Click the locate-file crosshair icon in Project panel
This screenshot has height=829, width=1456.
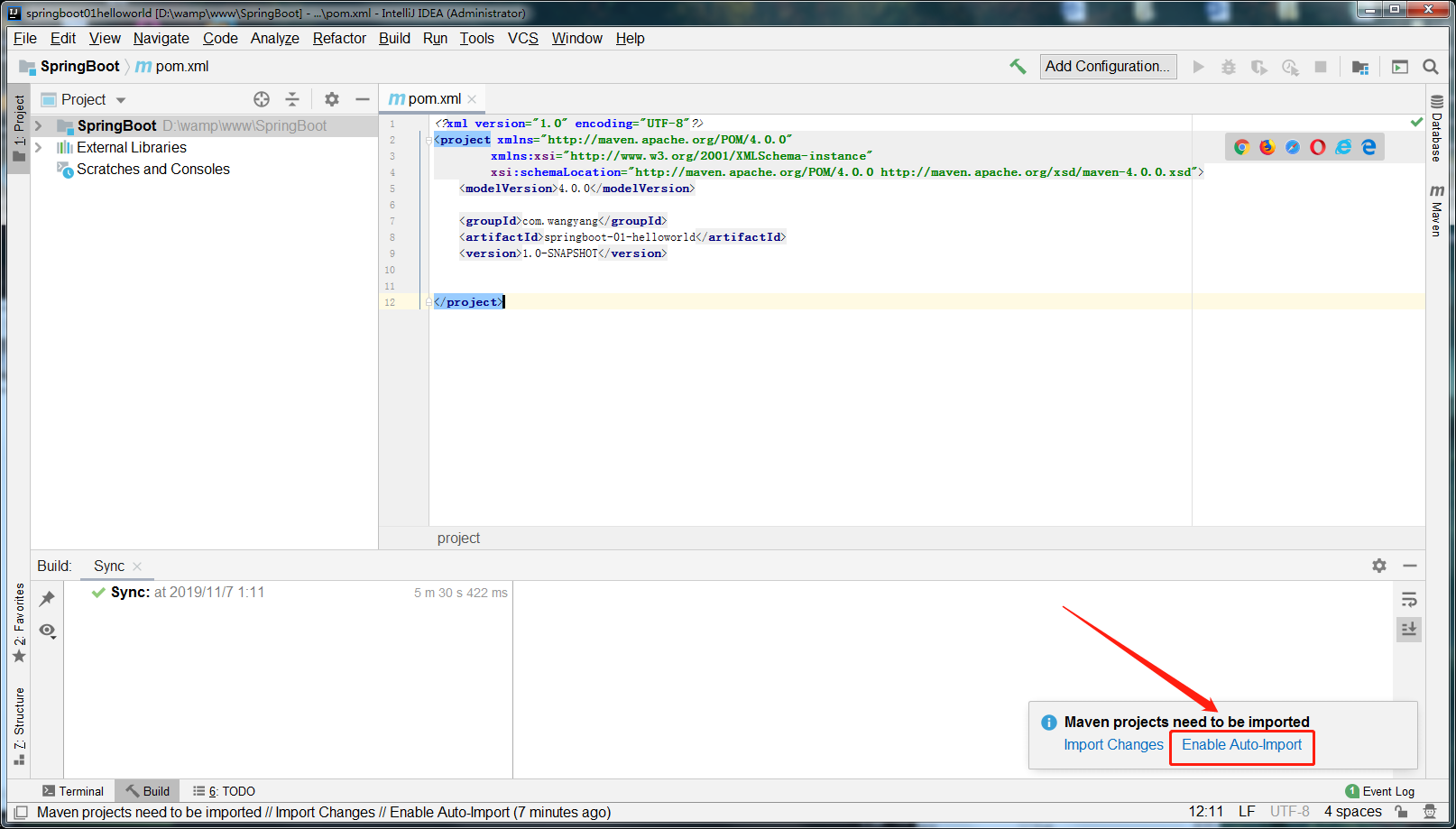point(262,99)
